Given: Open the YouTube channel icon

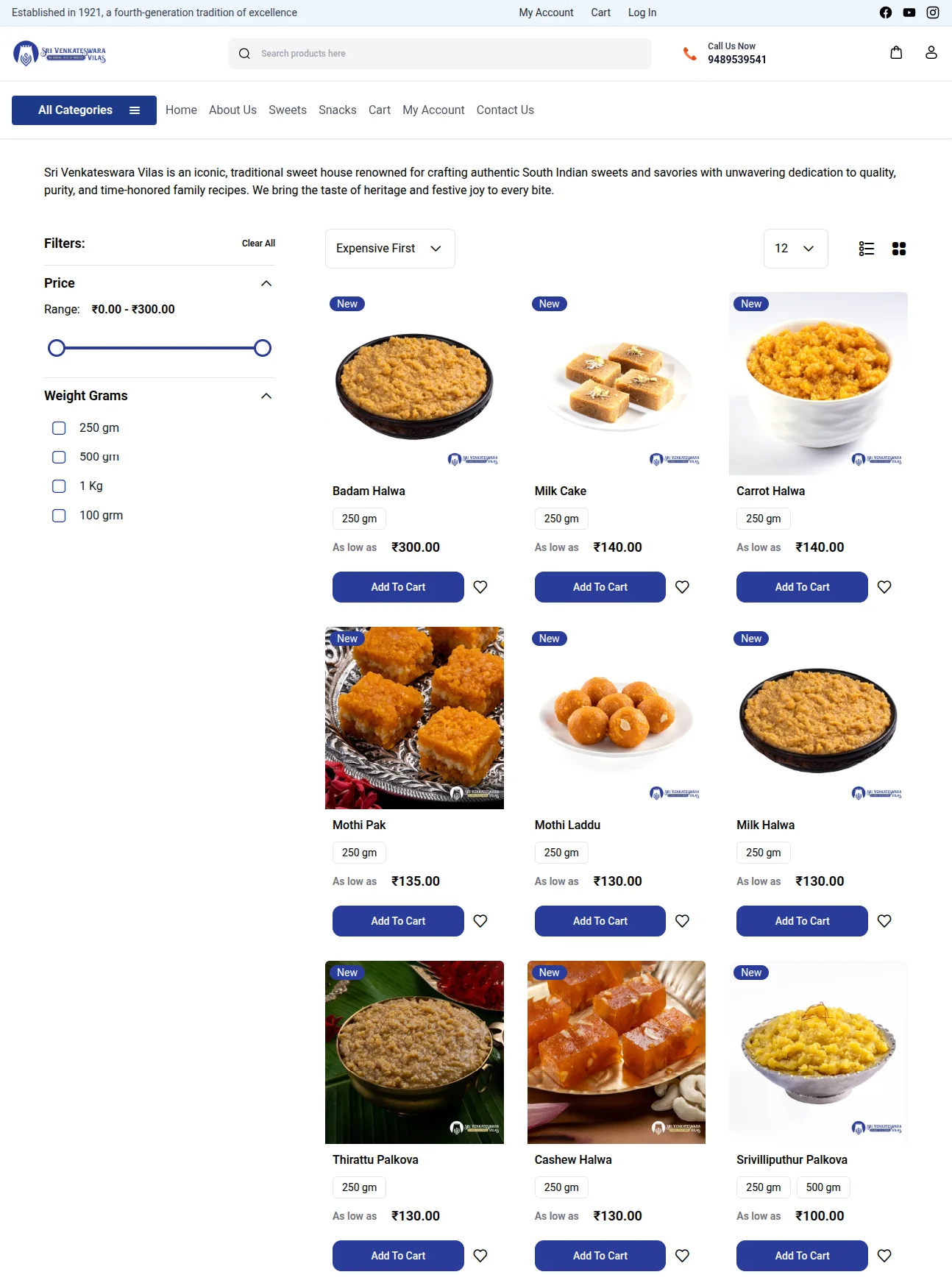Looking at the screenshot, I should 909,13.
